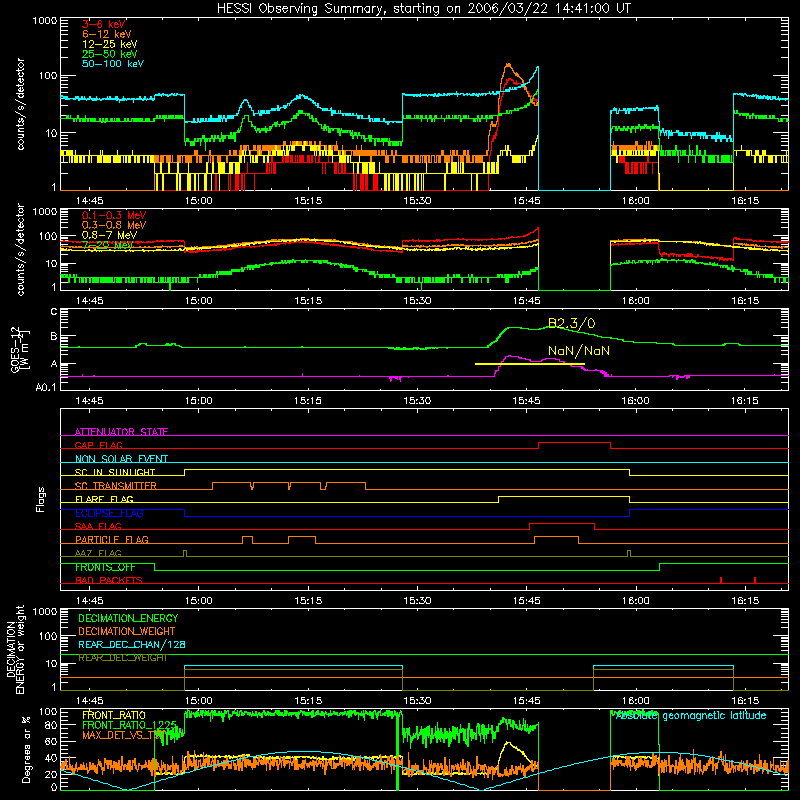This screenshot has height=800, width=800.
Task: Select the FLARE_FLAG label
Action: [104, 499]
